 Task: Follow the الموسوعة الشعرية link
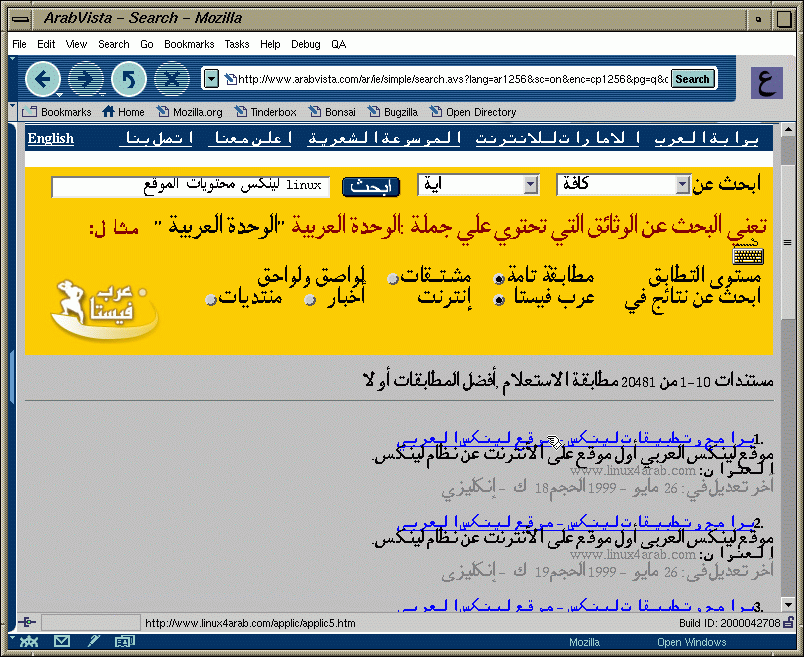pos(384,138)
